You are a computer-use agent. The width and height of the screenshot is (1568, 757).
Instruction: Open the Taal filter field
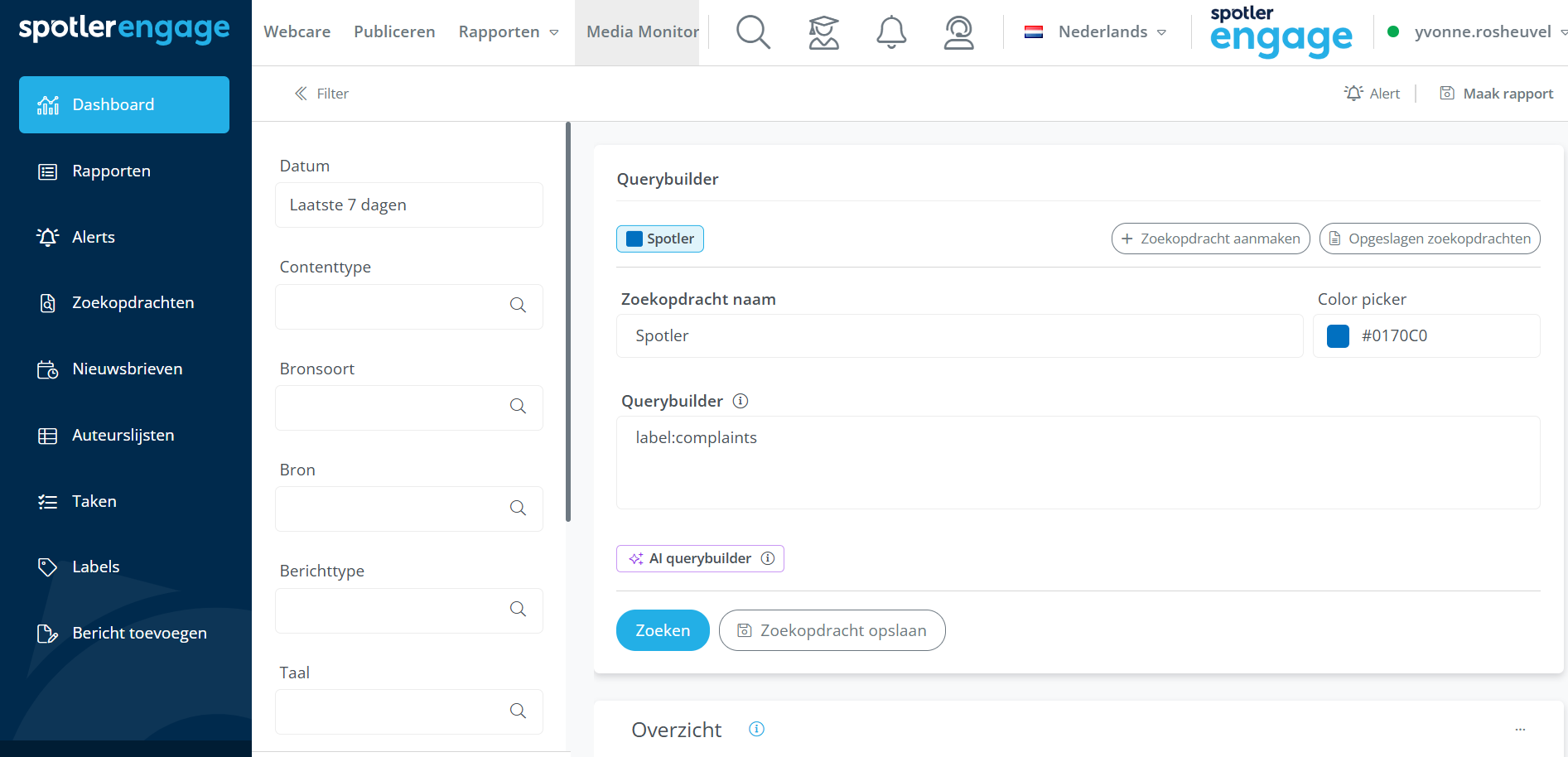pos(409,711)
